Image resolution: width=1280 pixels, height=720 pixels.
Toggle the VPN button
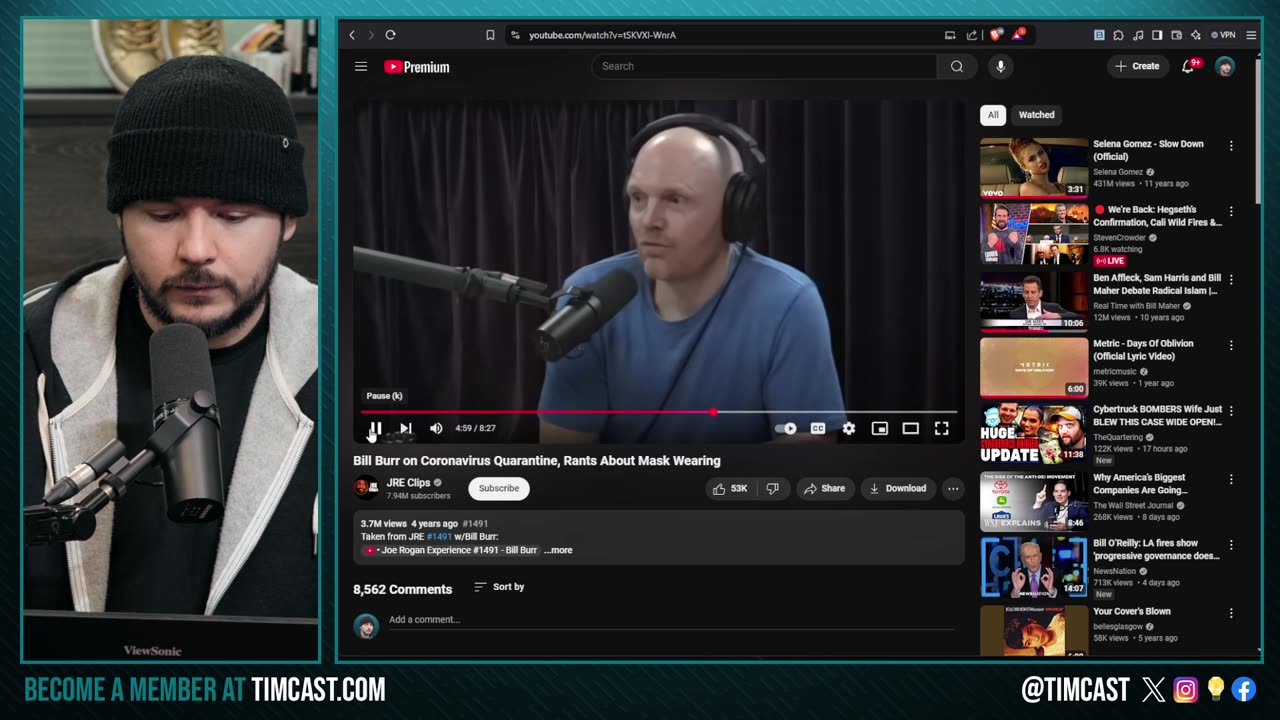[x=1223, y=35]
